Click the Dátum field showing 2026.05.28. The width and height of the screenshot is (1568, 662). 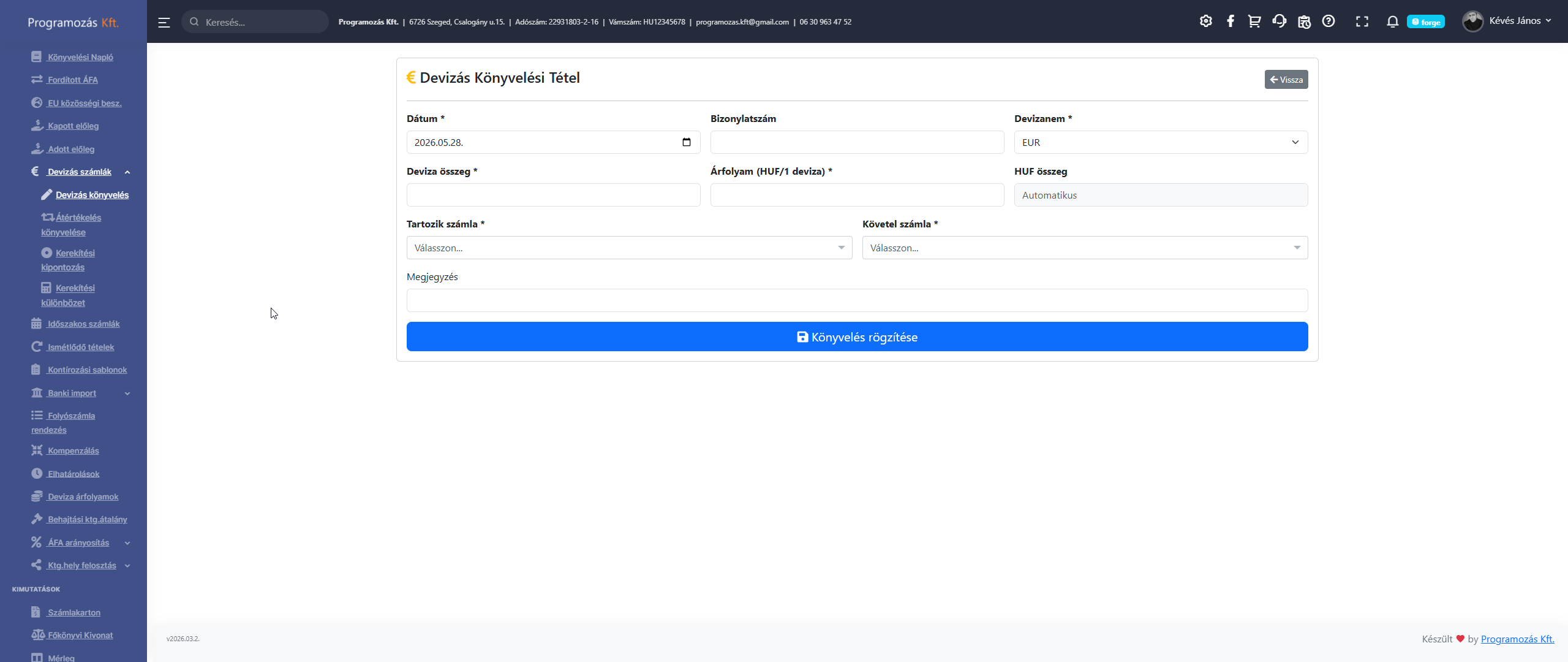tap(553, 142)
